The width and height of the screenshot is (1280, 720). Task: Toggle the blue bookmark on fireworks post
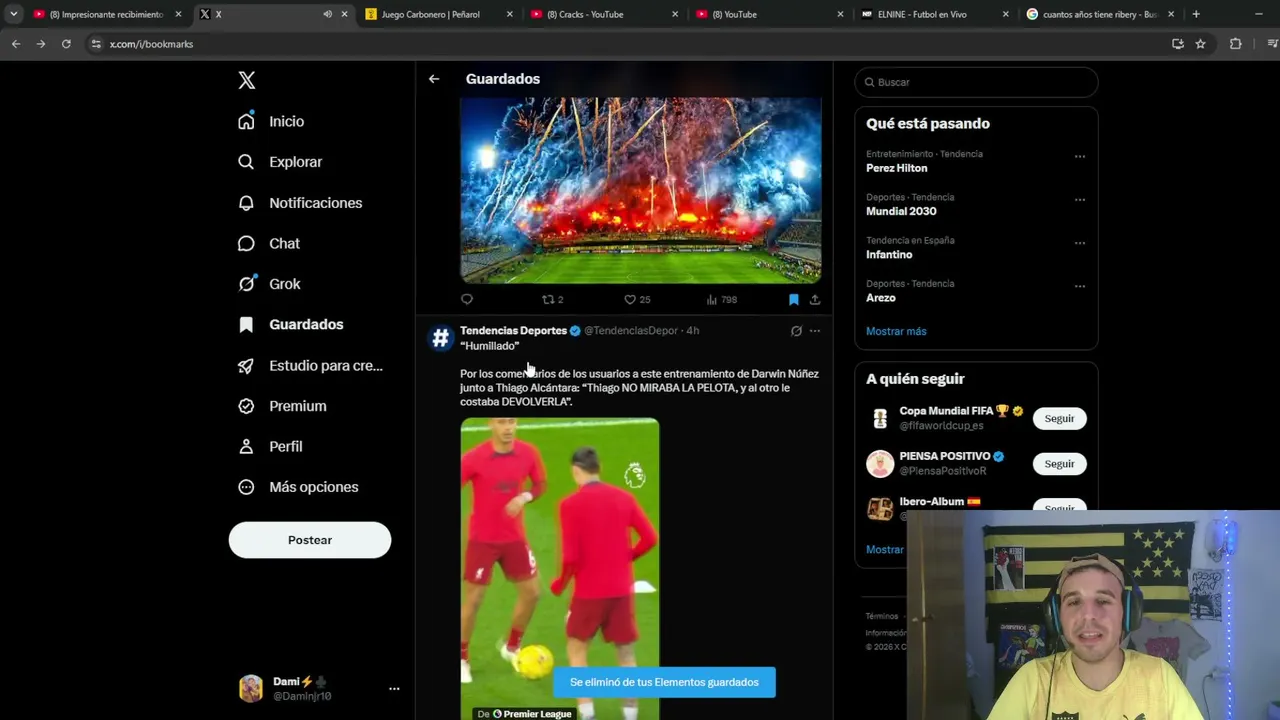pos(794,299)
